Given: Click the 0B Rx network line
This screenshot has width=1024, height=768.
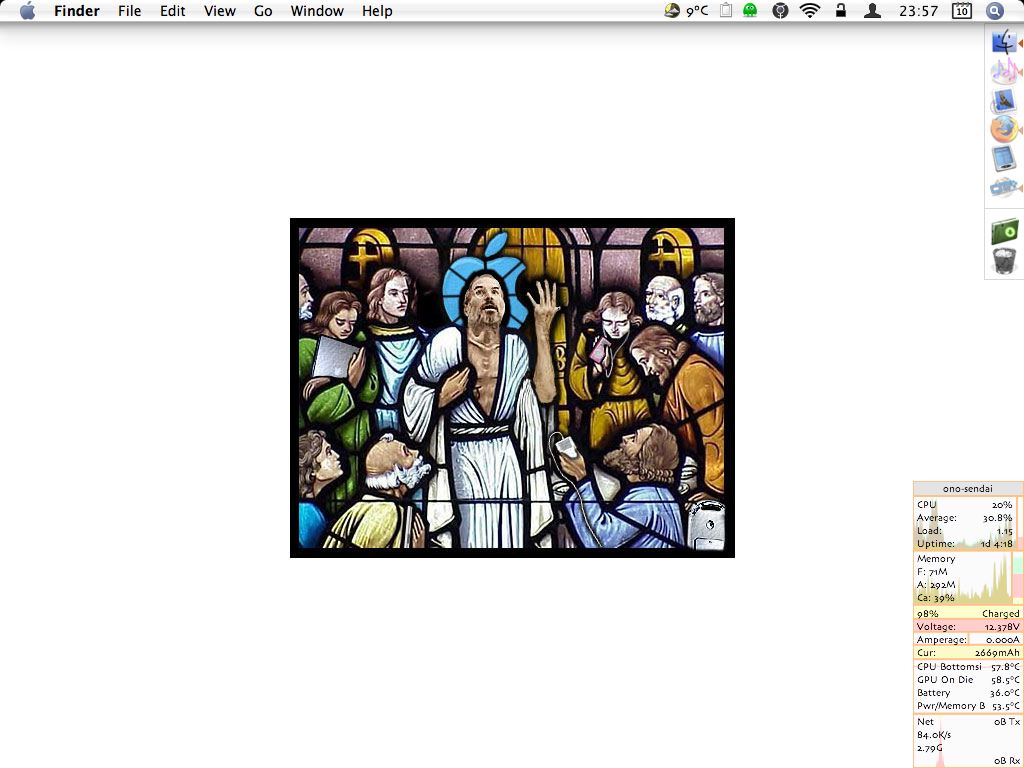Looking at the screenshot, I should click(1006, 761).
